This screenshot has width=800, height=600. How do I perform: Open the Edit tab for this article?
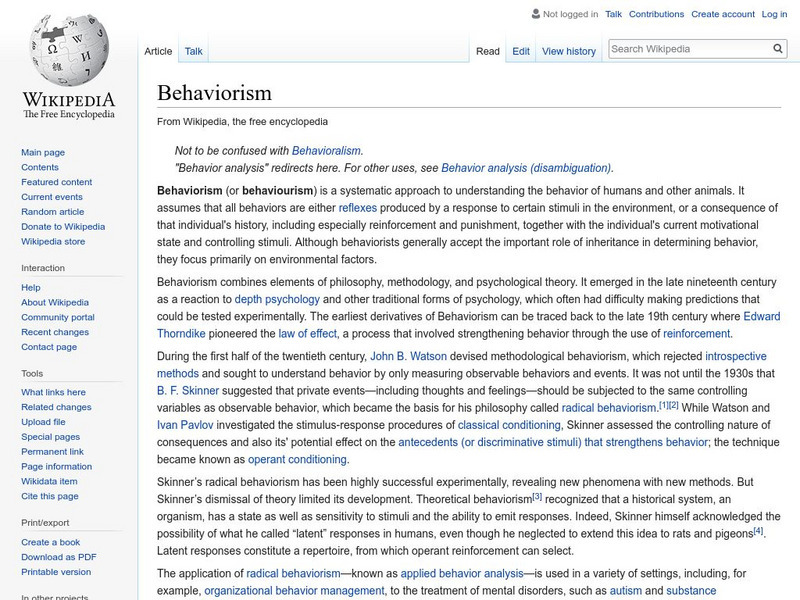521,50
